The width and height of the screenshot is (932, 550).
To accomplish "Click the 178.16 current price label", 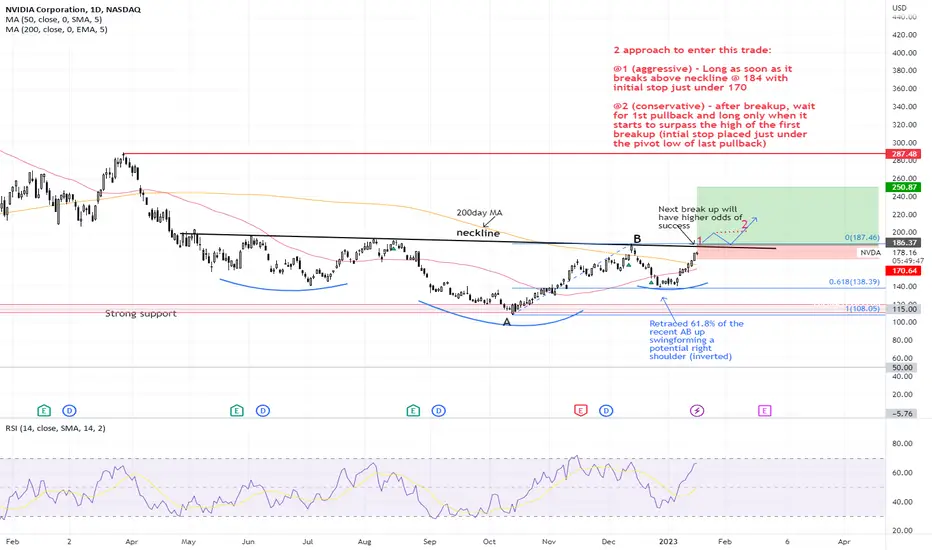I will [903, 253].
